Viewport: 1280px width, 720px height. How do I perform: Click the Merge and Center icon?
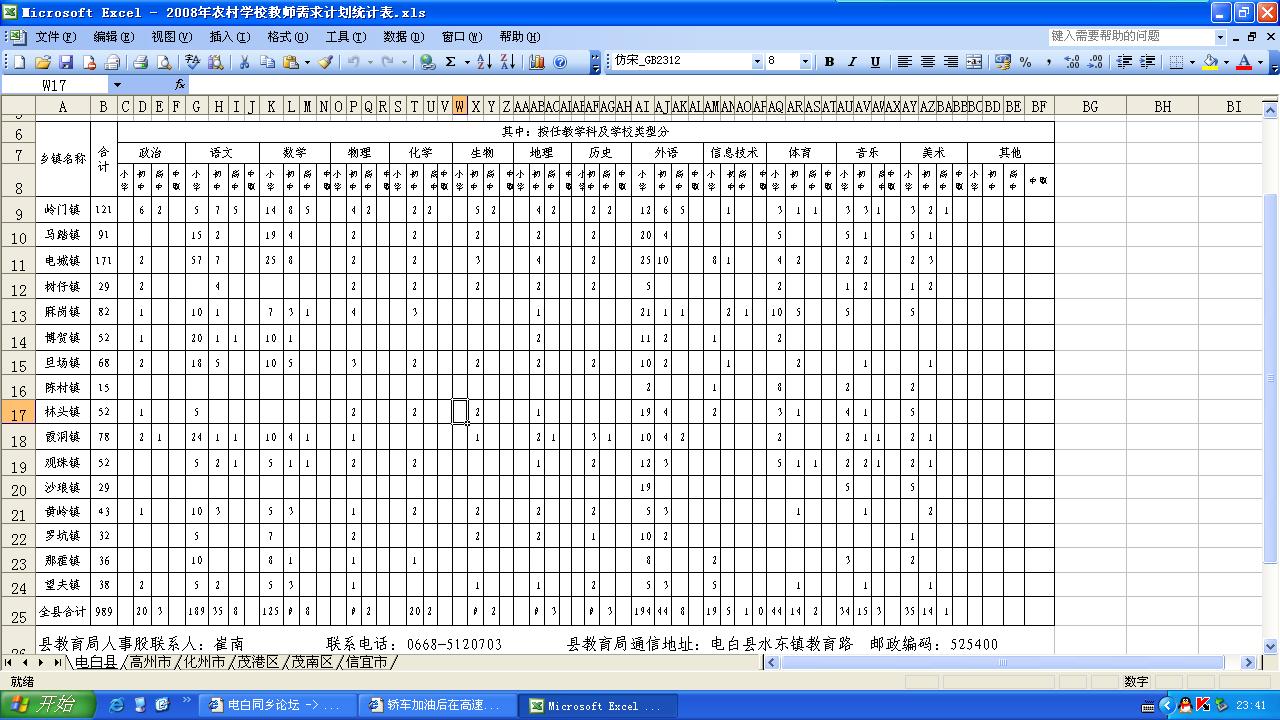(x=974, y=62)
